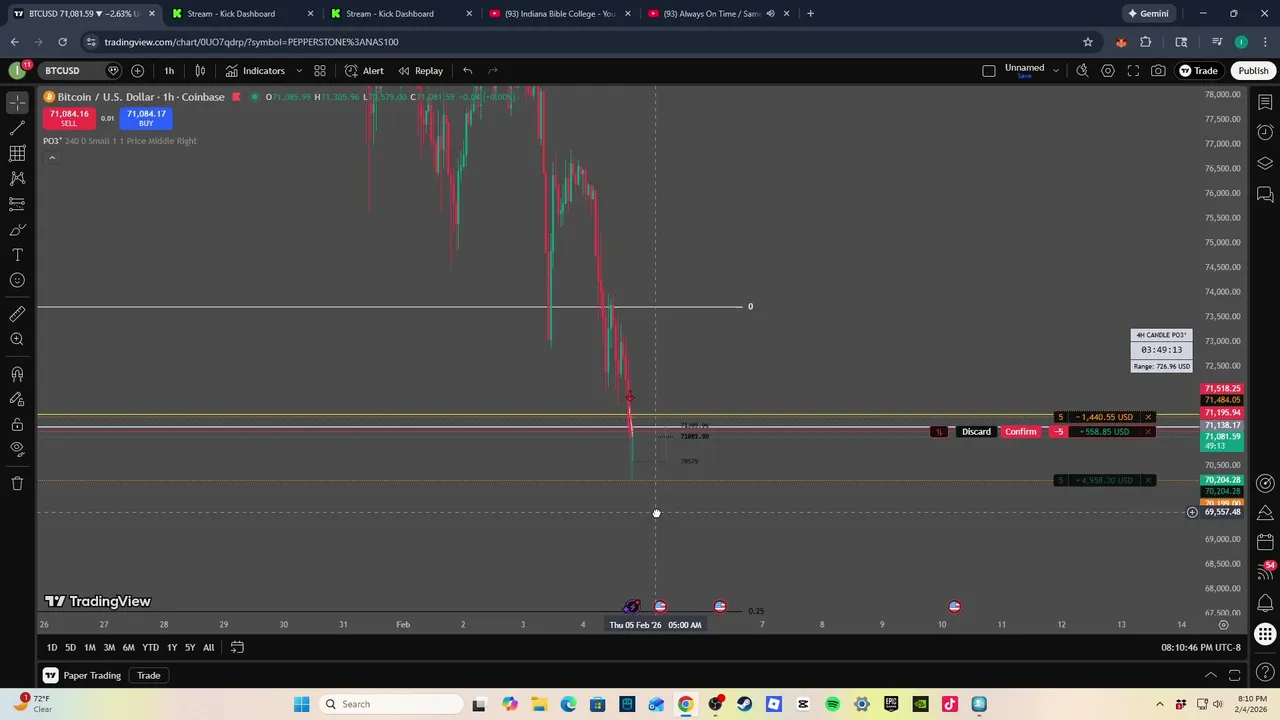Open the watchlist panel icon

pos(1265,102)
